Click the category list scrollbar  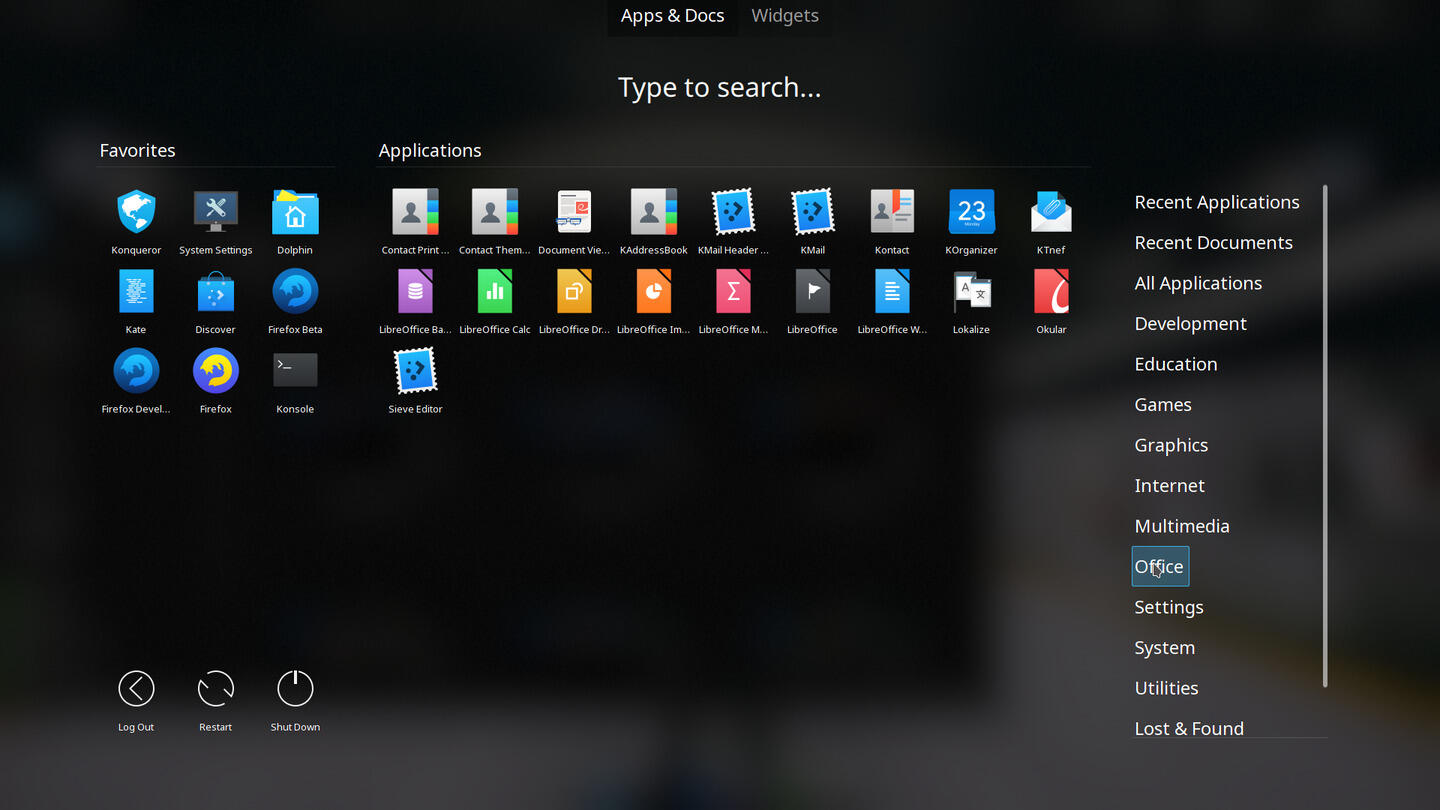coord(1326,436)
